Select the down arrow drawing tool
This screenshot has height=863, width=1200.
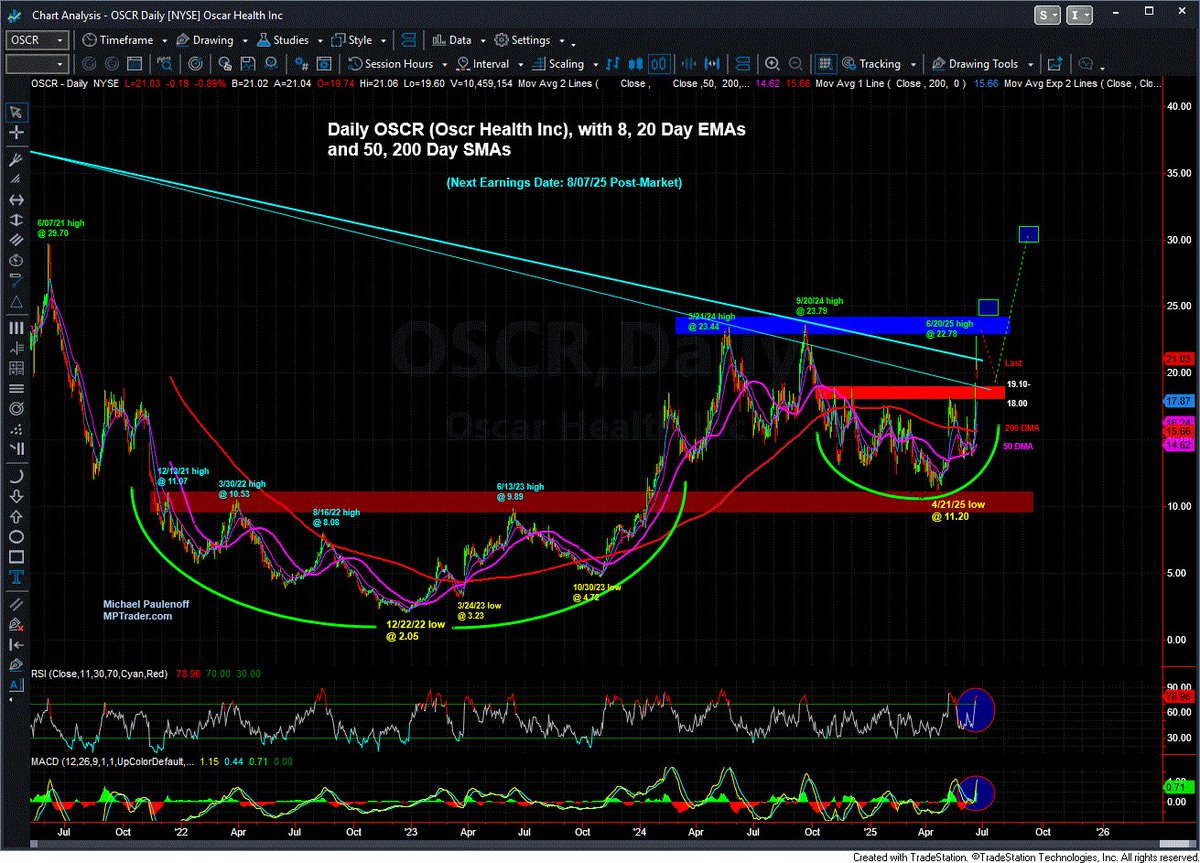[16, 498]
